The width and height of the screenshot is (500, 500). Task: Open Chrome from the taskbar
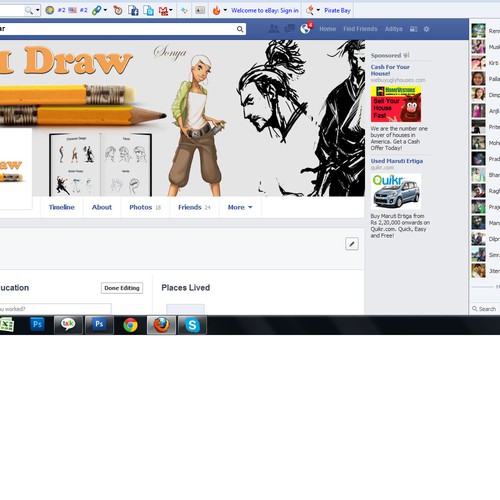[130, 325]
